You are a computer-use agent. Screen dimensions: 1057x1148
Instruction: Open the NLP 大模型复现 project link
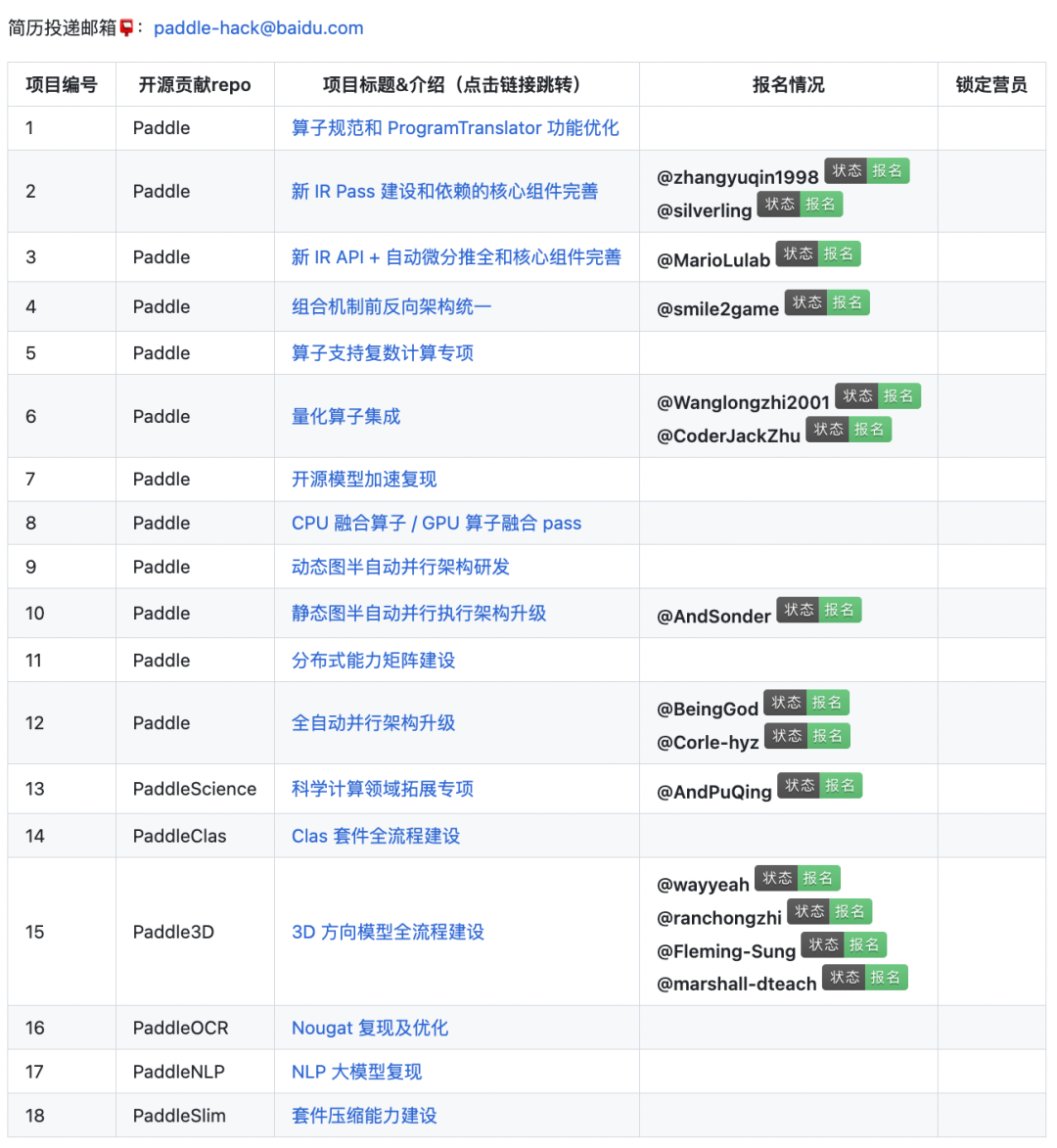coord(355,1071)
